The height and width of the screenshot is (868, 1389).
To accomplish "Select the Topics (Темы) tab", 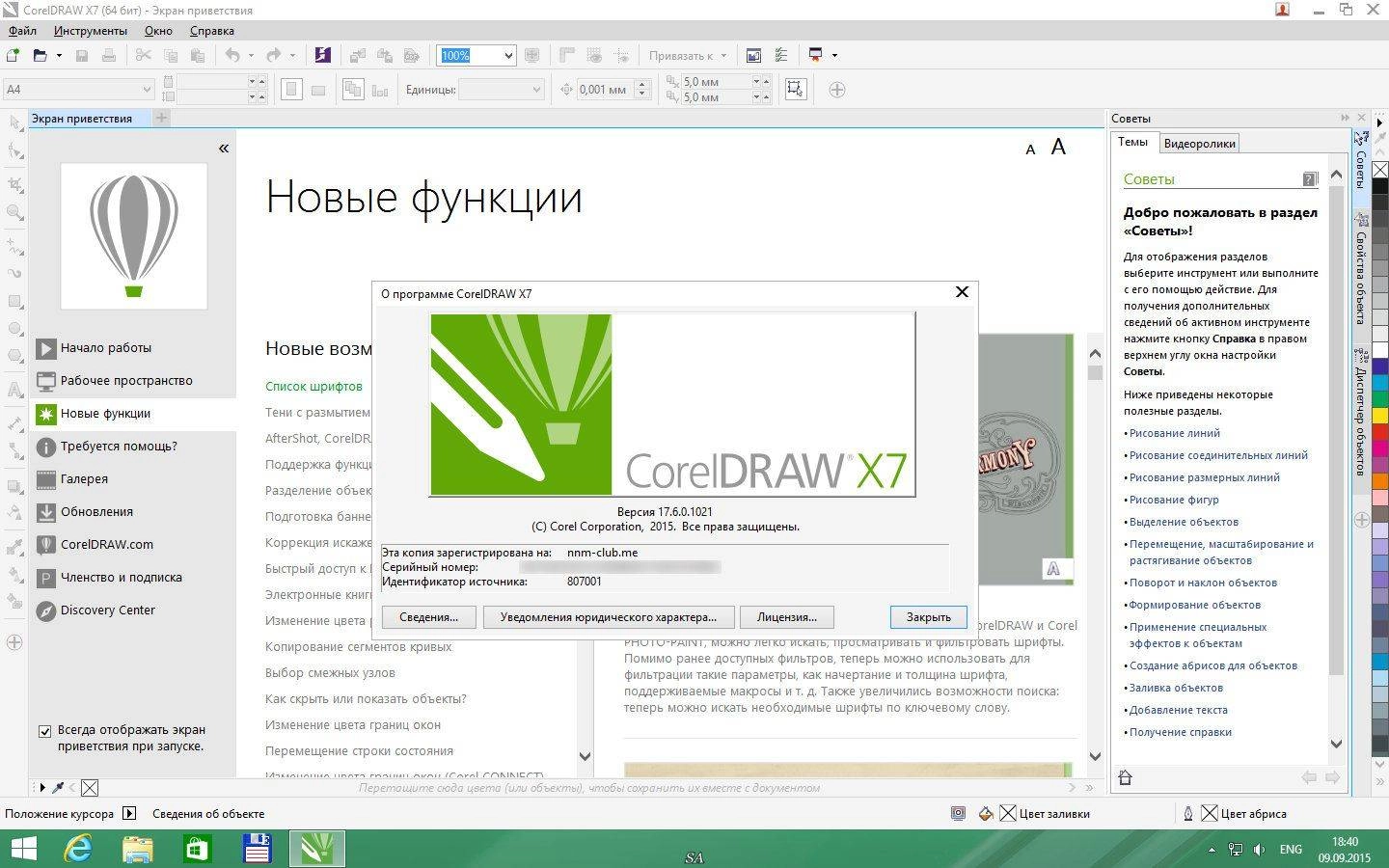I will point(1132,143).
